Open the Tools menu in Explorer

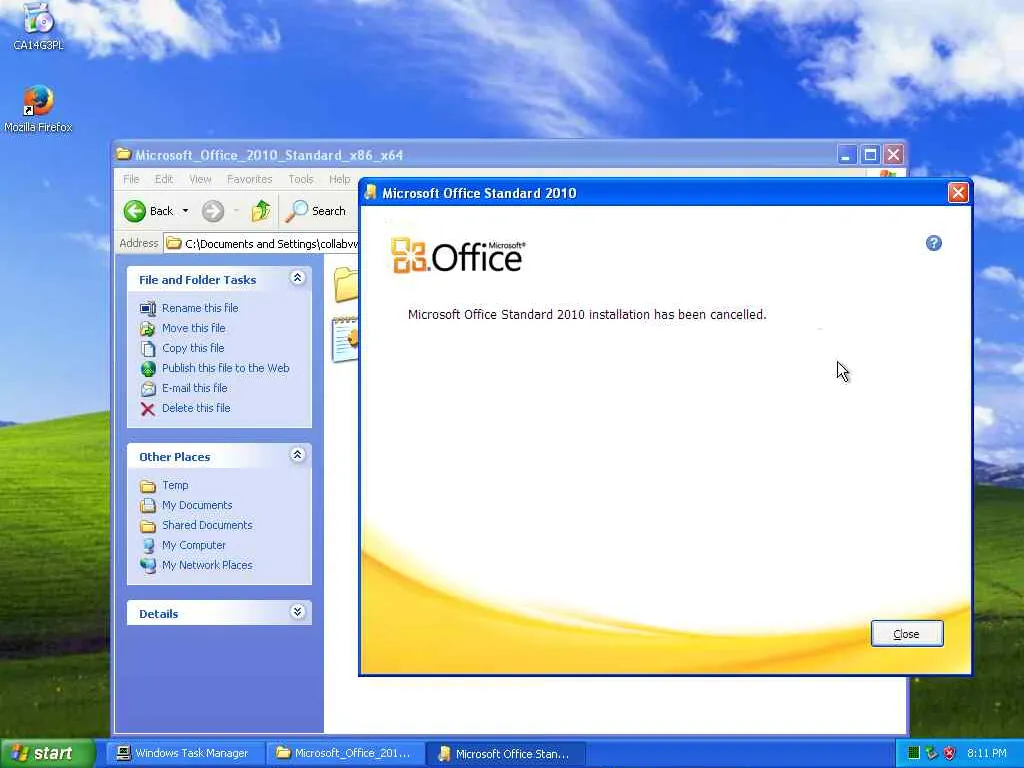point(300,179)
